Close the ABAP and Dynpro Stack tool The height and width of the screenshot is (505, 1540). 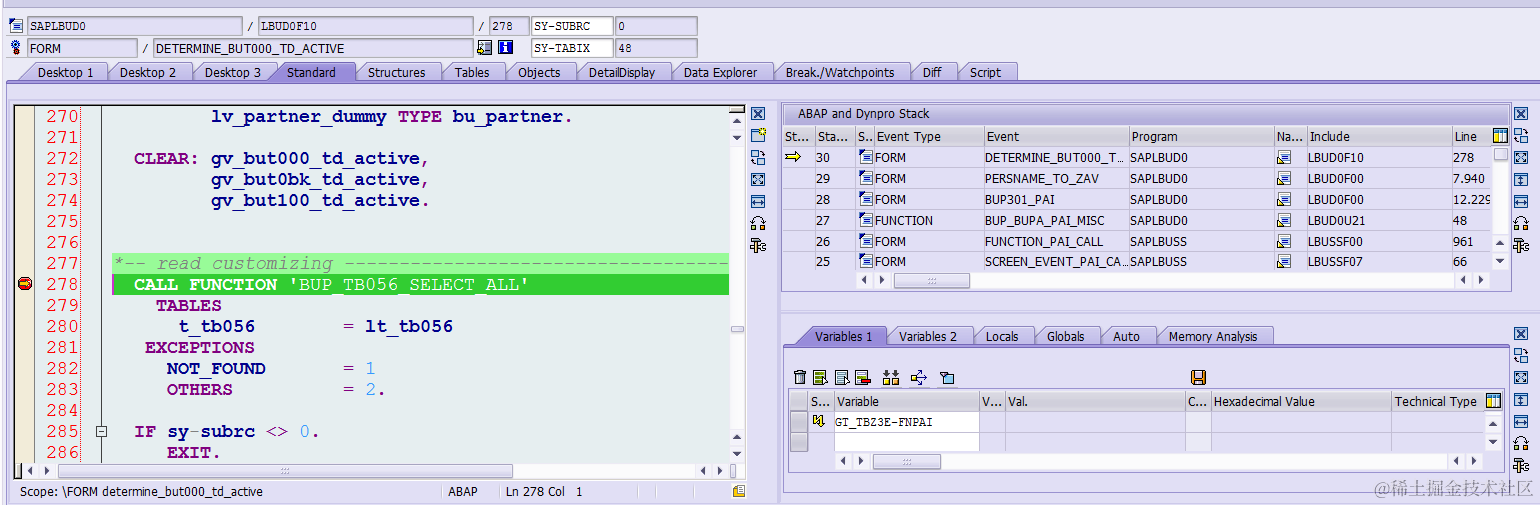coord(1521,114)
